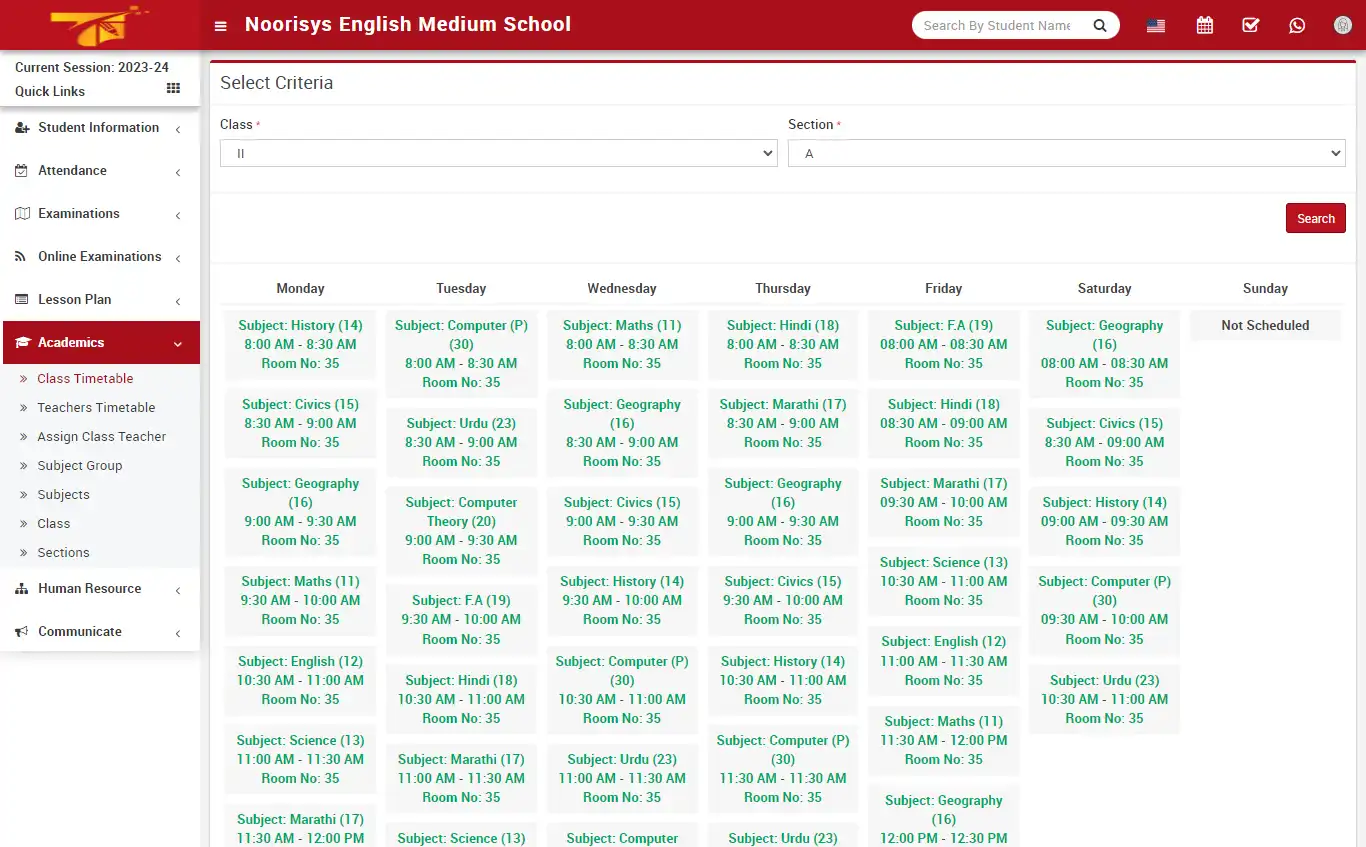The image size is (1366, 847).
Task: Open the user profile avatar
Action: point(1342,25)
